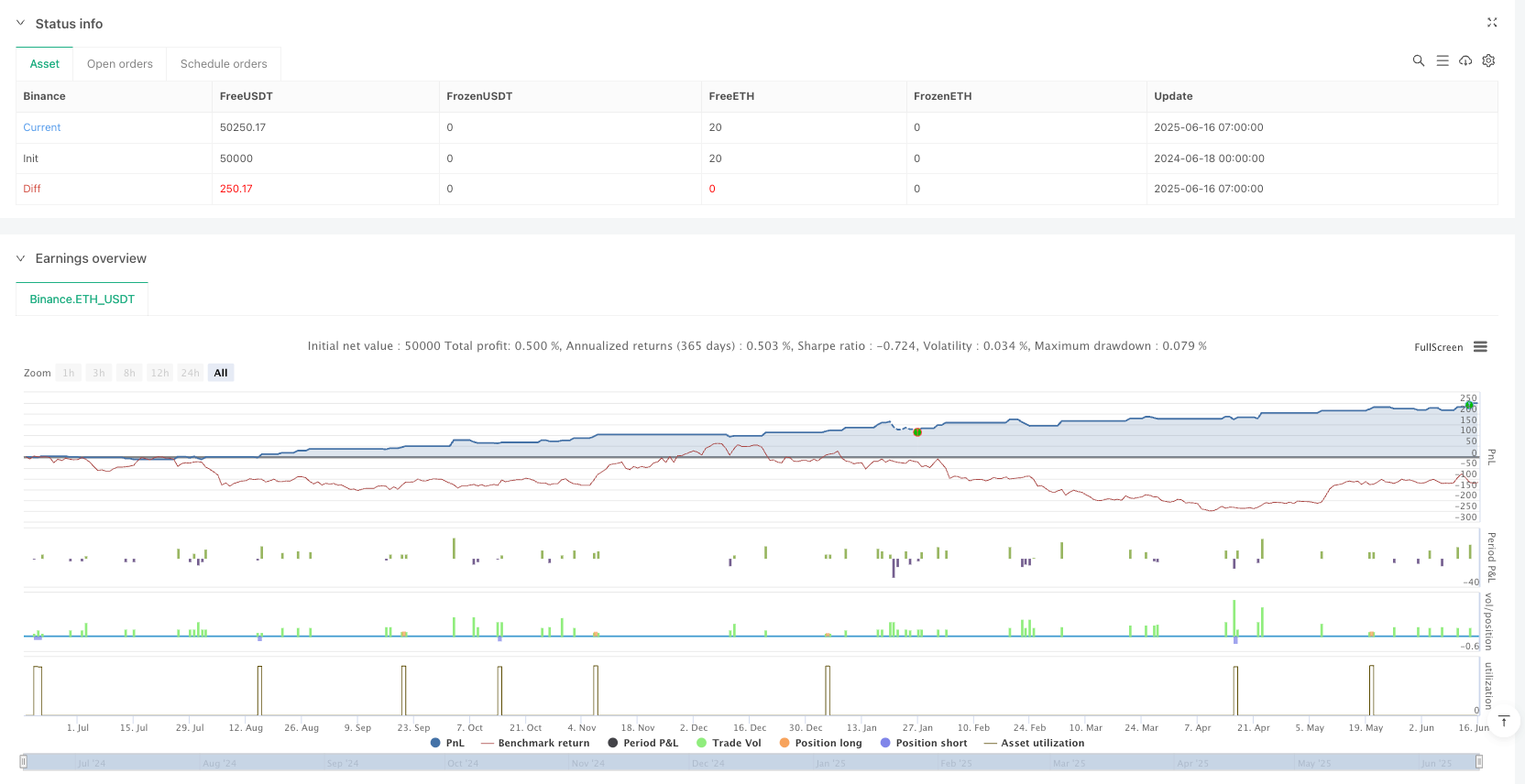The height and width of the screenshot is (784, 1525).
Task: Switch to the Open orders tab
Action: tap(120, 64)
